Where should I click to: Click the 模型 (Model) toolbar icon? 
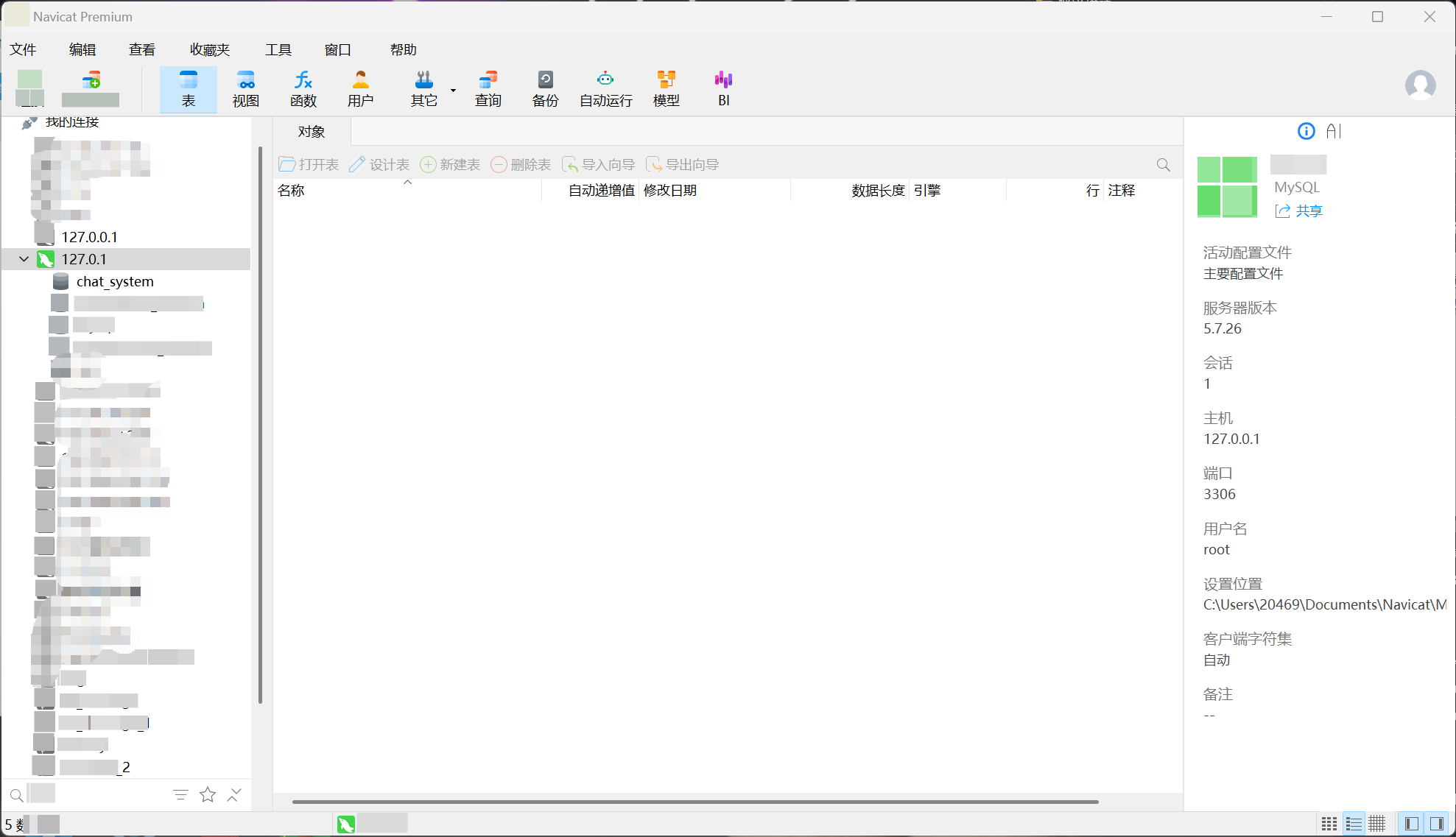coord(666,89)
